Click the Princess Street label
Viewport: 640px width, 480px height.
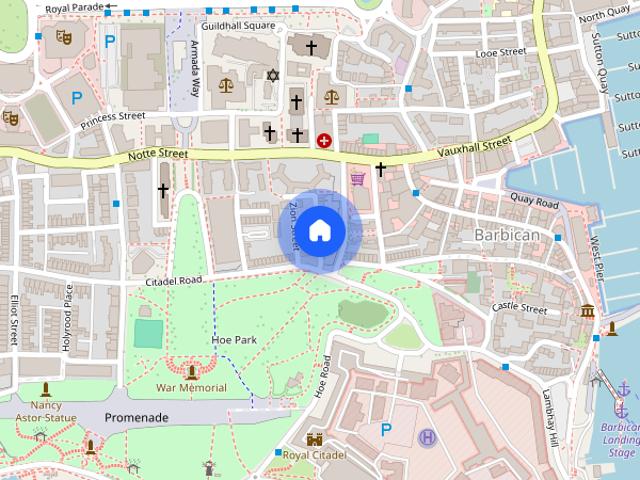click(x=113, y=120)
